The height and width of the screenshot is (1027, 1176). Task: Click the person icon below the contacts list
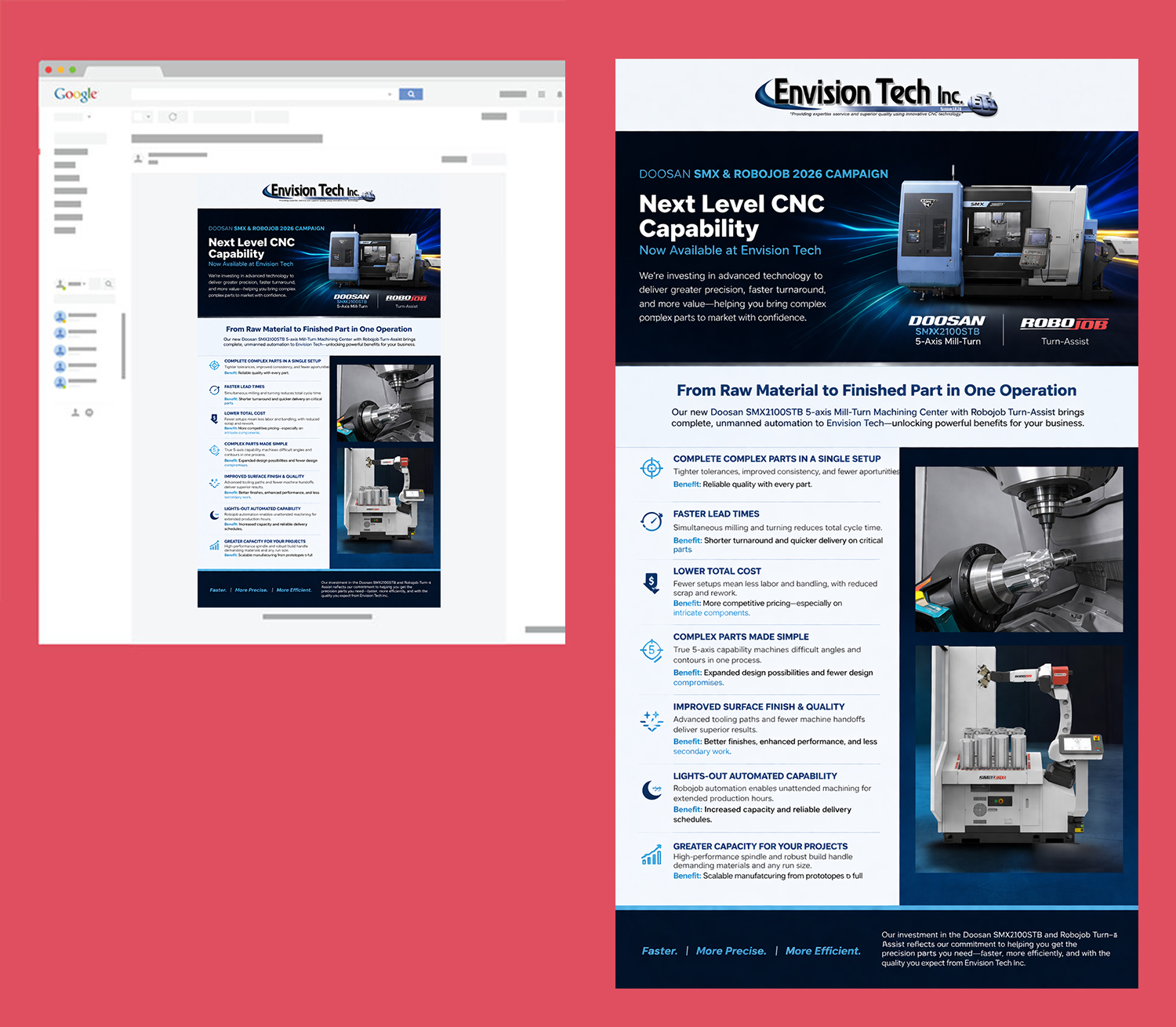75,412
